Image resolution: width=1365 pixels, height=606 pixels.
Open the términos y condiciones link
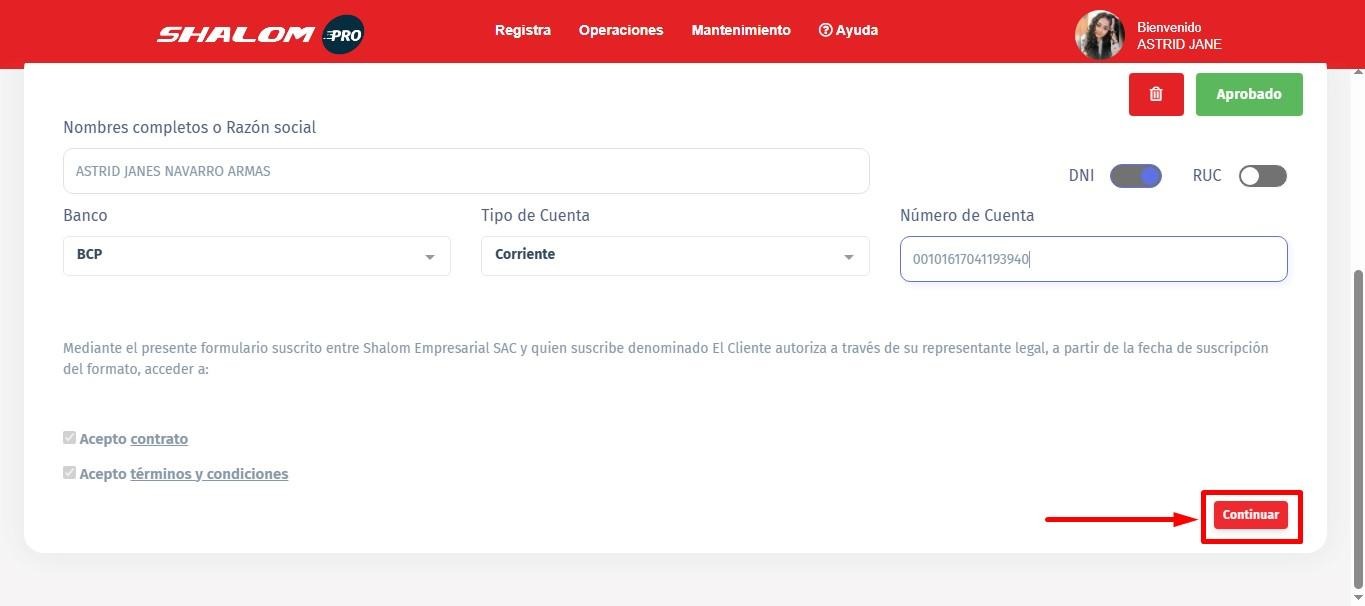pyautogui.click(x=209, y=474)
